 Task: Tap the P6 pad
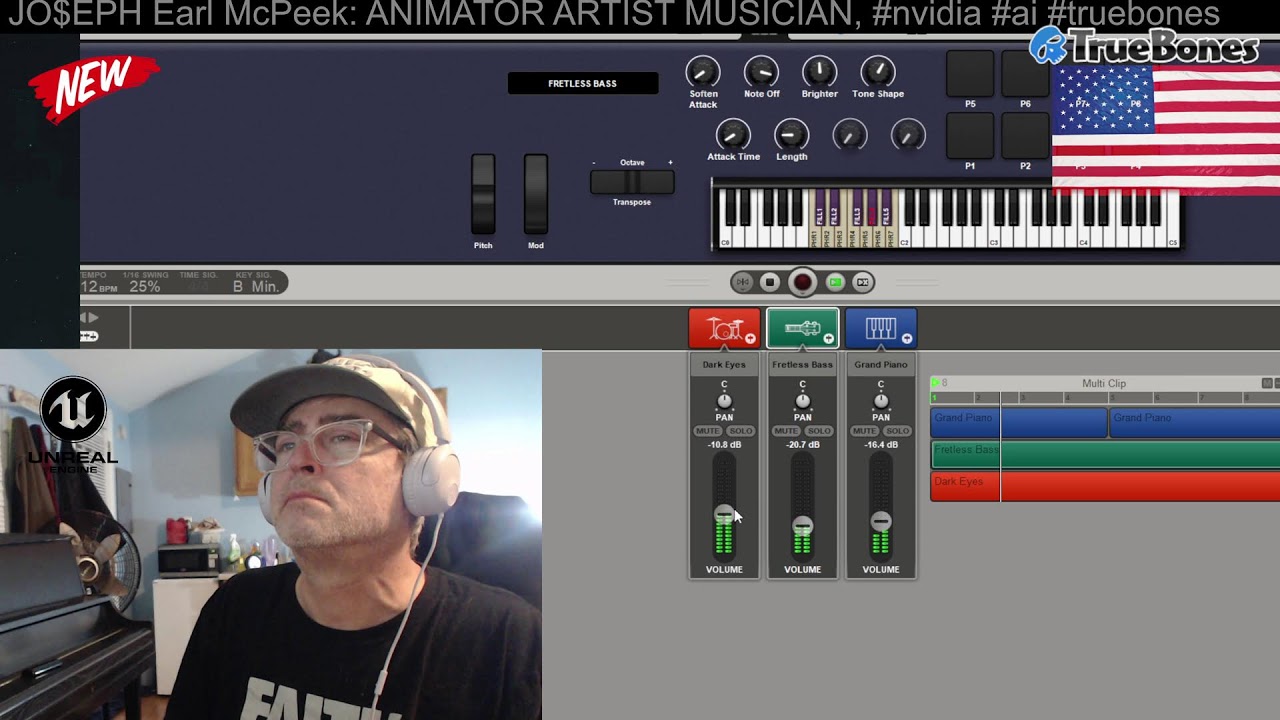click(x=1025, y=74)
